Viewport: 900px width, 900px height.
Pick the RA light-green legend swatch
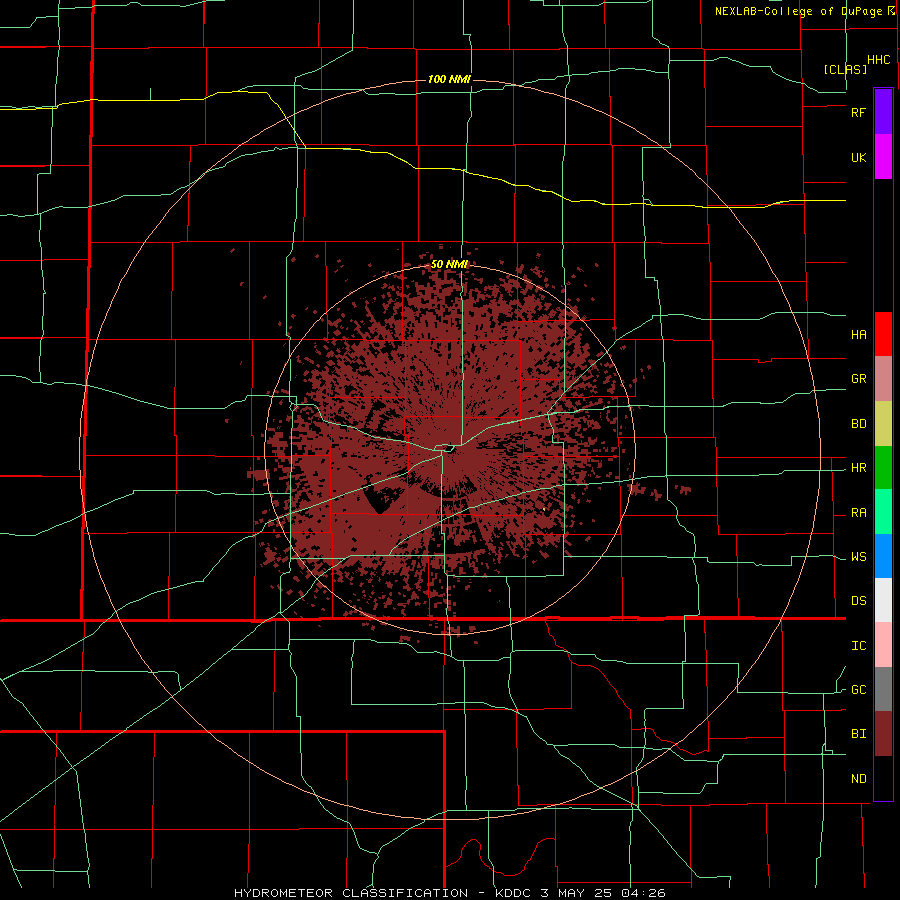point(883,512)
